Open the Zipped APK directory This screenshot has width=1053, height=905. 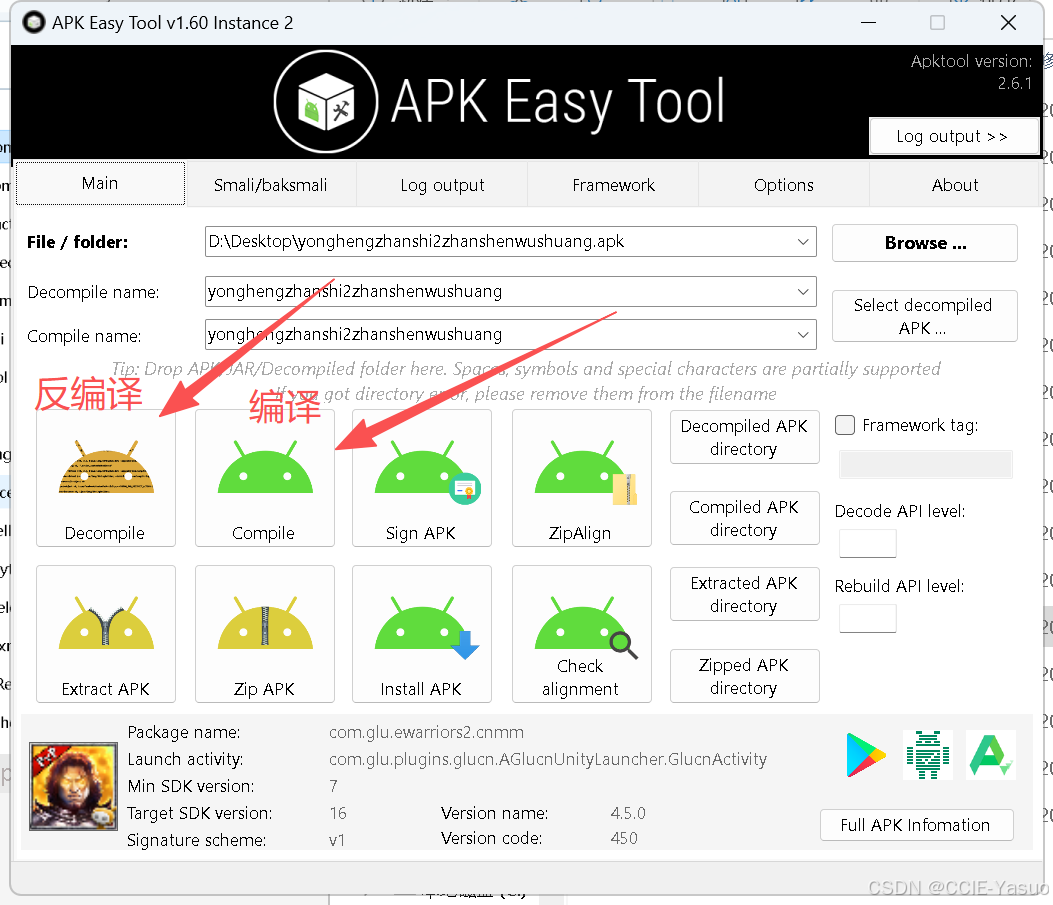pos(744,676)
